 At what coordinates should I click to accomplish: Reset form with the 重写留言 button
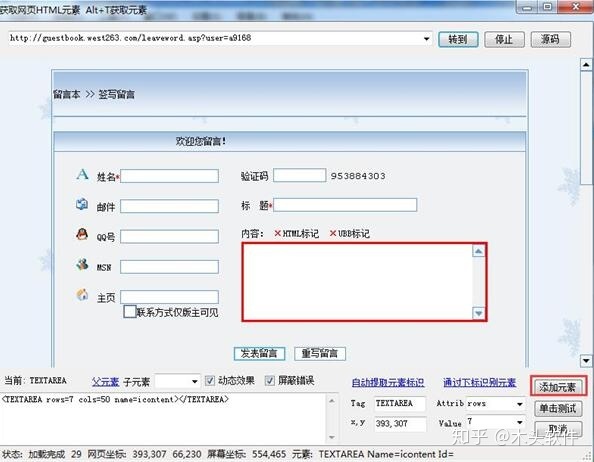(320, 354)
